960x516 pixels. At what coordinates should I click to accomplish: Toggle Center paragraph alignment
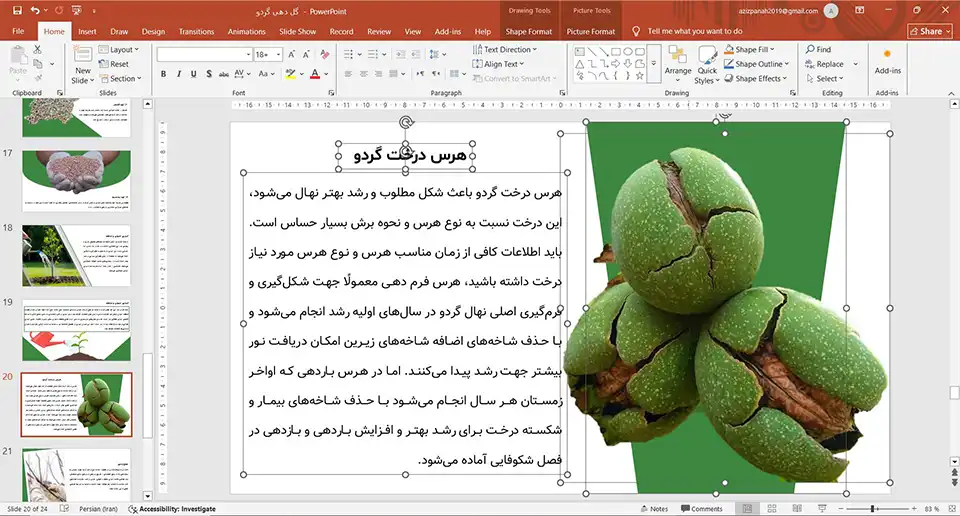pos(364,73)
